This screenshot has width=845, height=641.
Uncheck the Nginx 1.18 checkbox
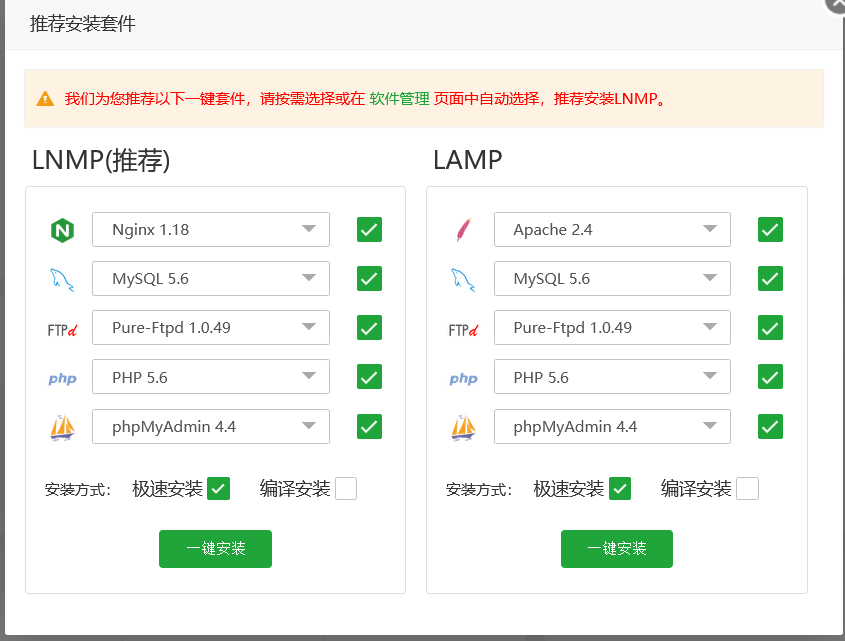click(369, 230)
